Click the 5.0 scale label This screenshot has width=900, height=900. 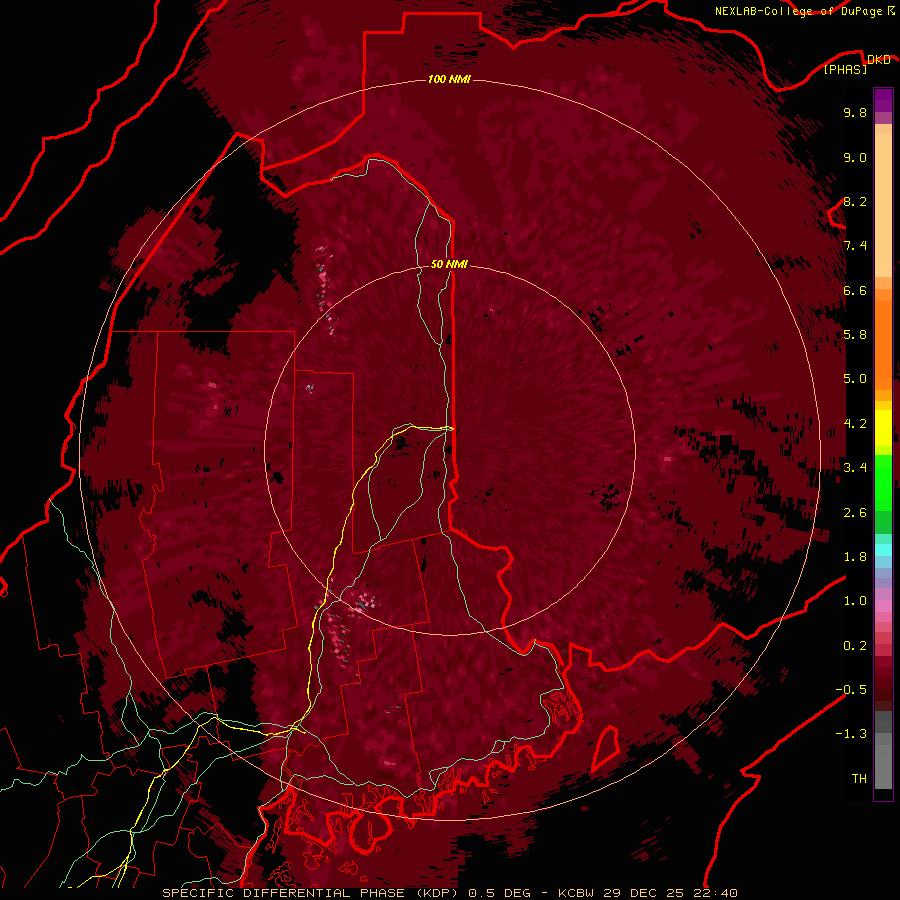[855, 379]
